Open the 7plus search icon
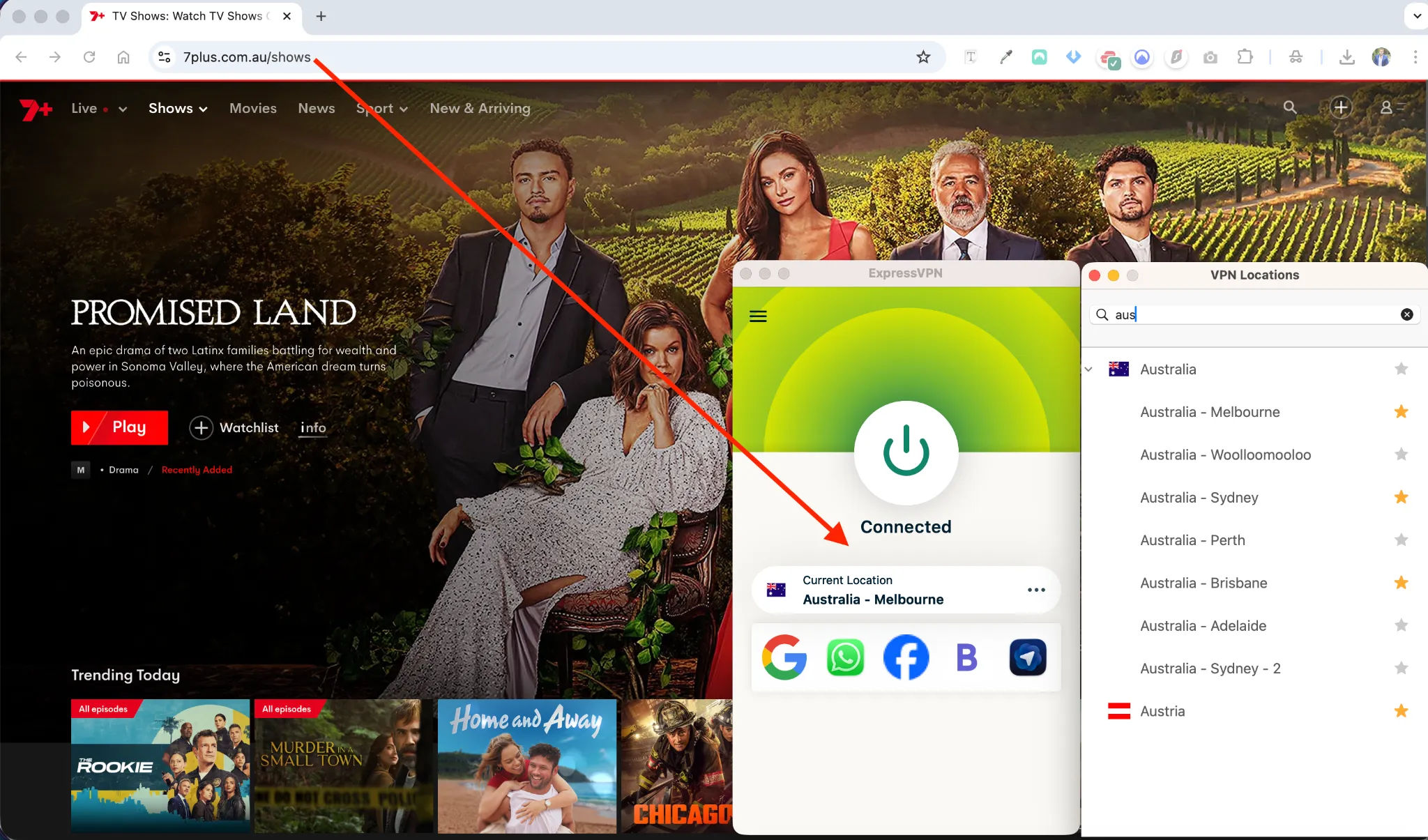Image resolution: width=1428 pixels, height=840 pixels. [1290, 107]
